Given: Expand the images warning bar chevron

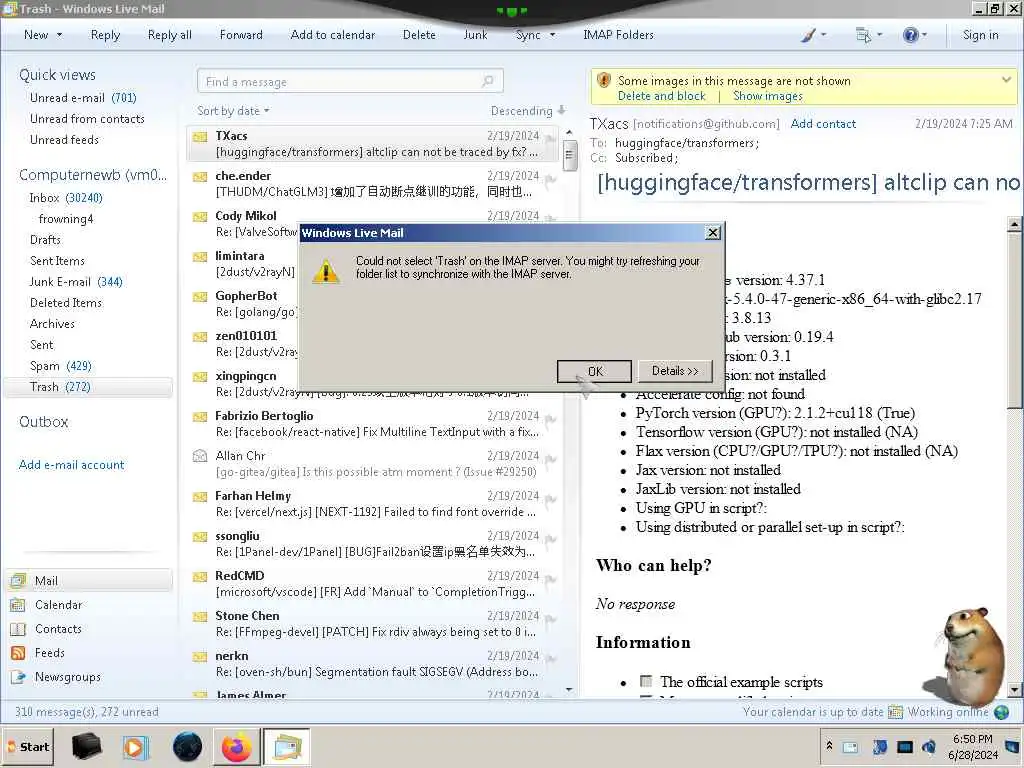Looking at the screenshot, I should click(x=1006, y=80).
